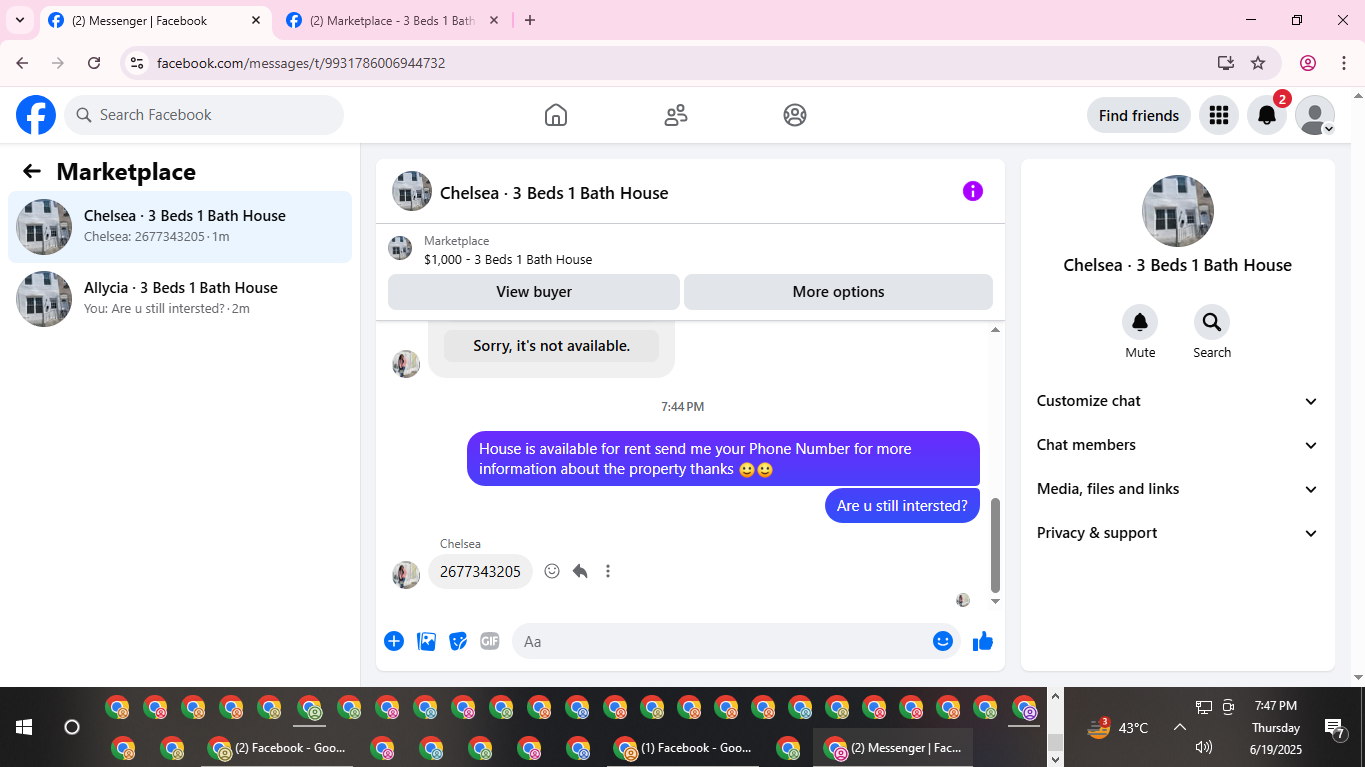This screenshot has height=767, width=1365.
Task: Expand the Privacy & support section
Action: (1178, 533)
